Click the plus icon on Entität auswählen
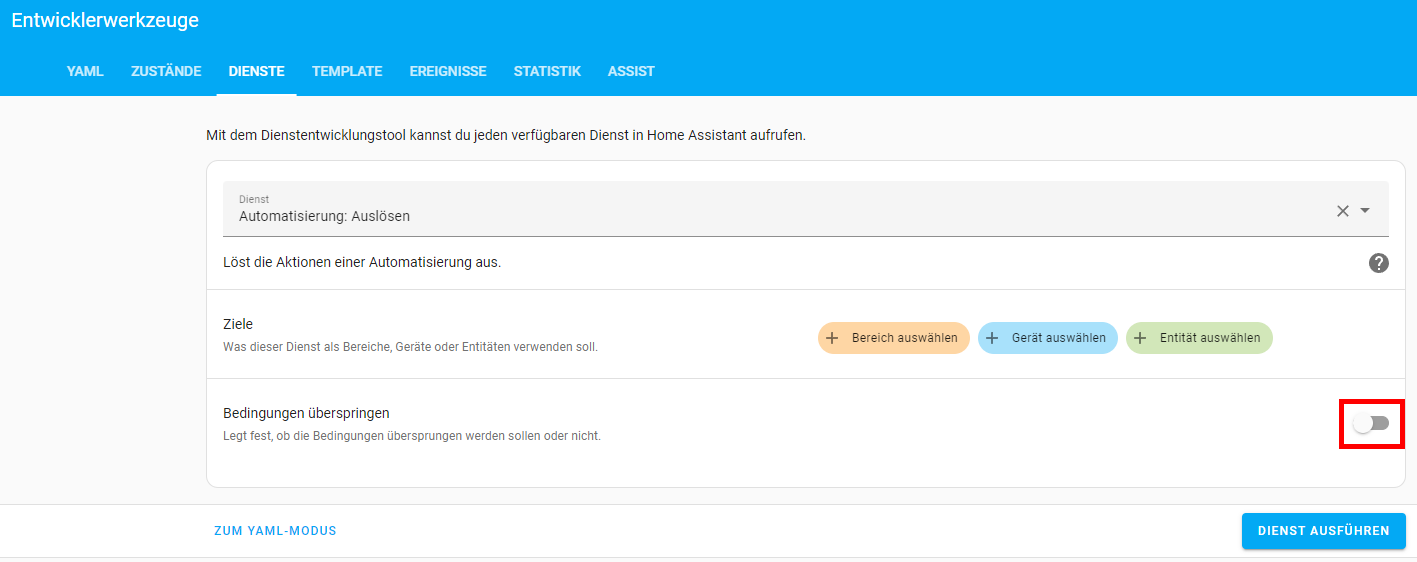The height and width of the screenshot is (562, 1417). pos(1140,338)
